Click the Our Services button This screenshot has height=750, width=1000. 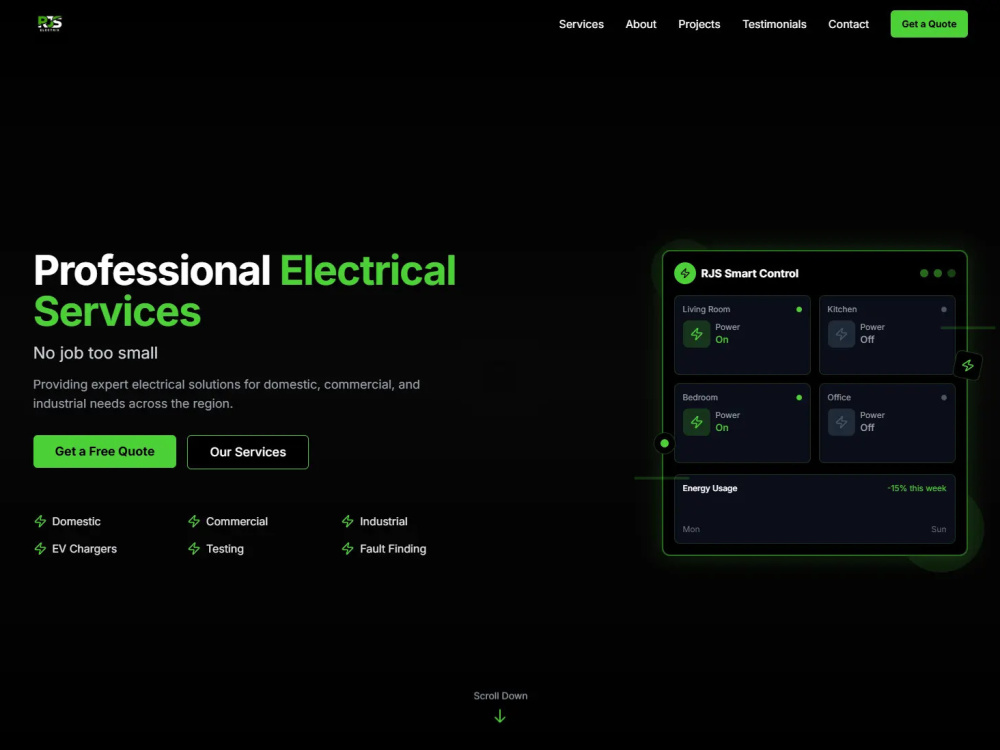tap(247, 452)
